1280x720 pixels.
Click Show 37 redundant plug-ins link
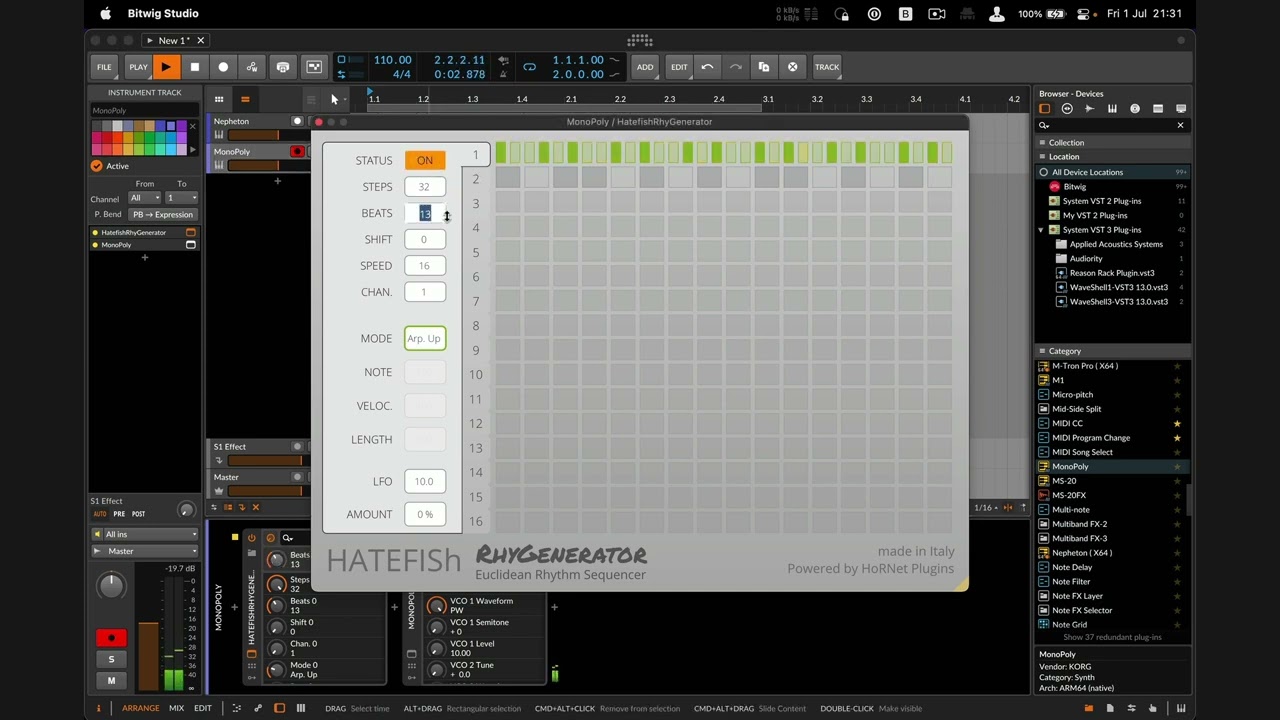[x=1112, y=637]
